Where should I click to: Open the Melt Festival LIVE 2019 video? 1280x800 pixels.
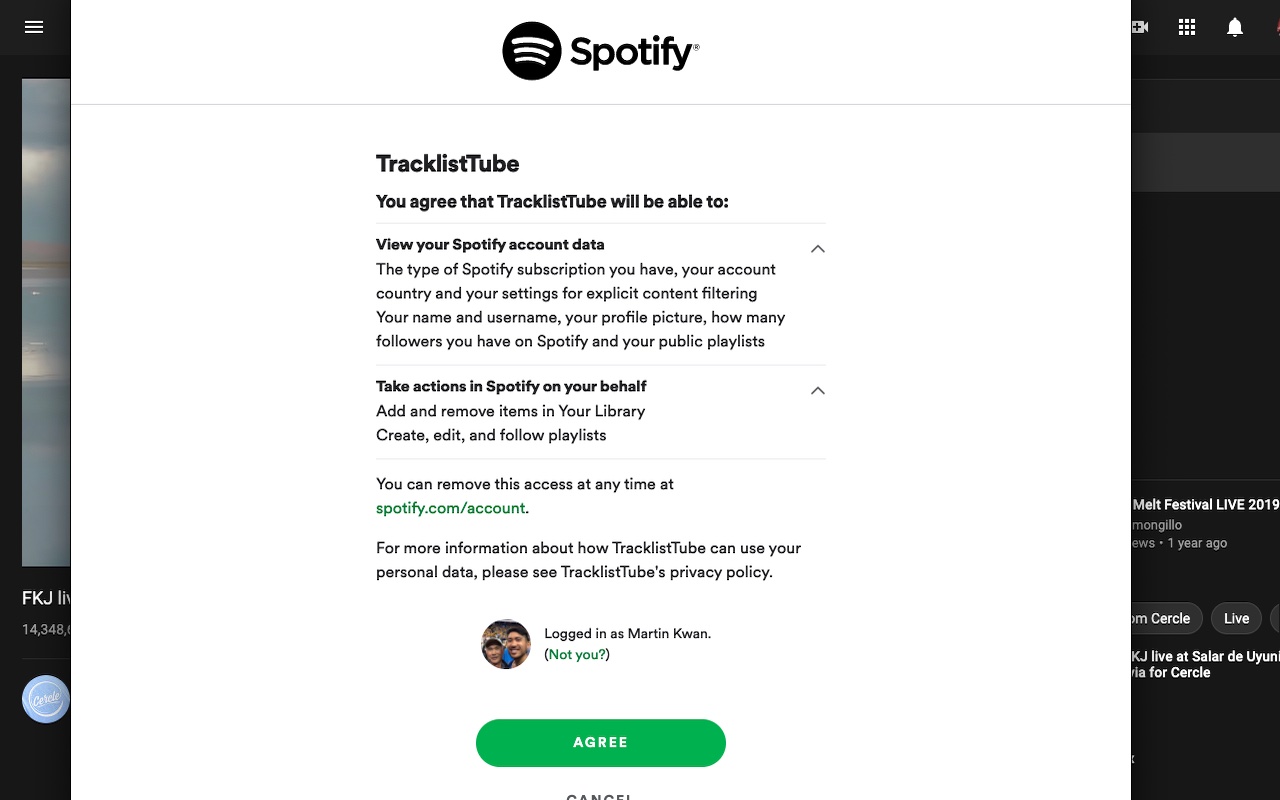[1205, 505]
